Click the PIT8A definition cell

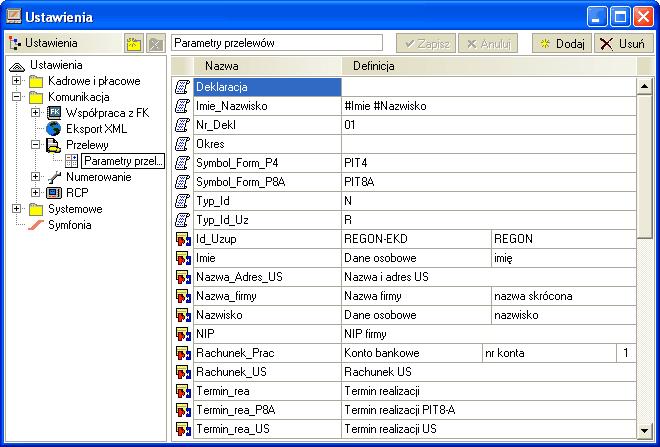[489, 182]
